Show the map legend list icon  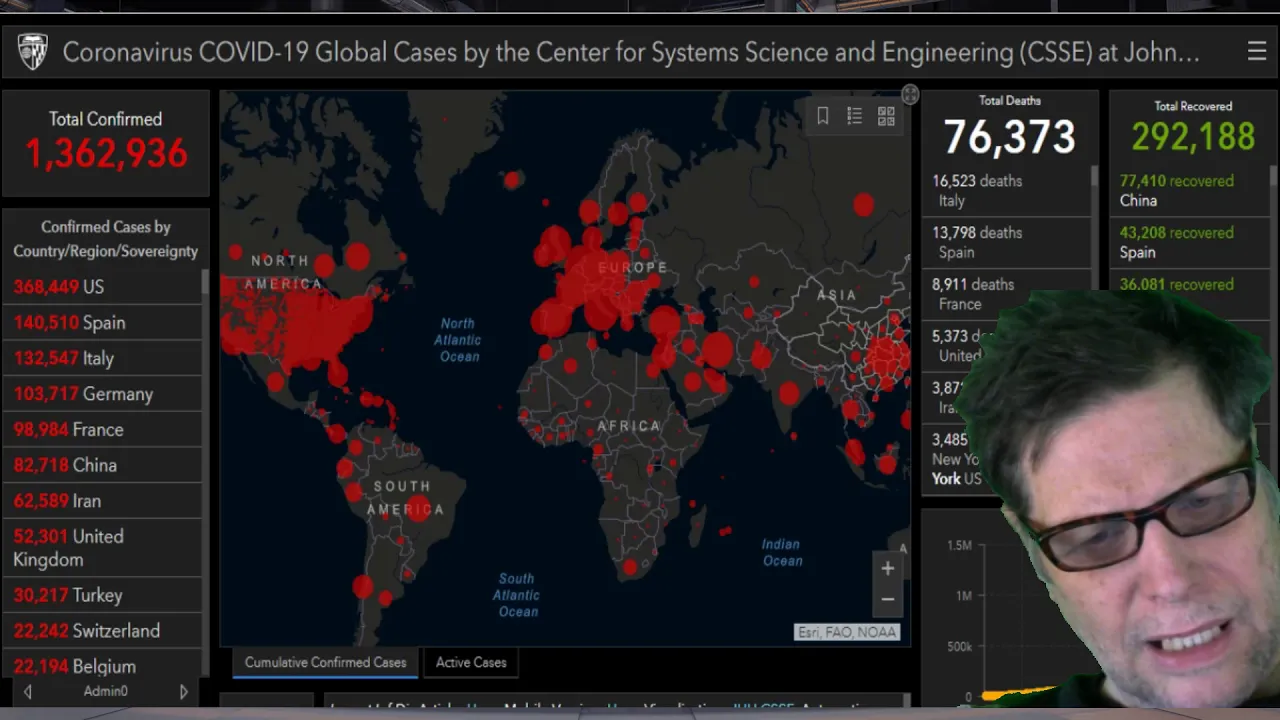click(x=854, y=116)
